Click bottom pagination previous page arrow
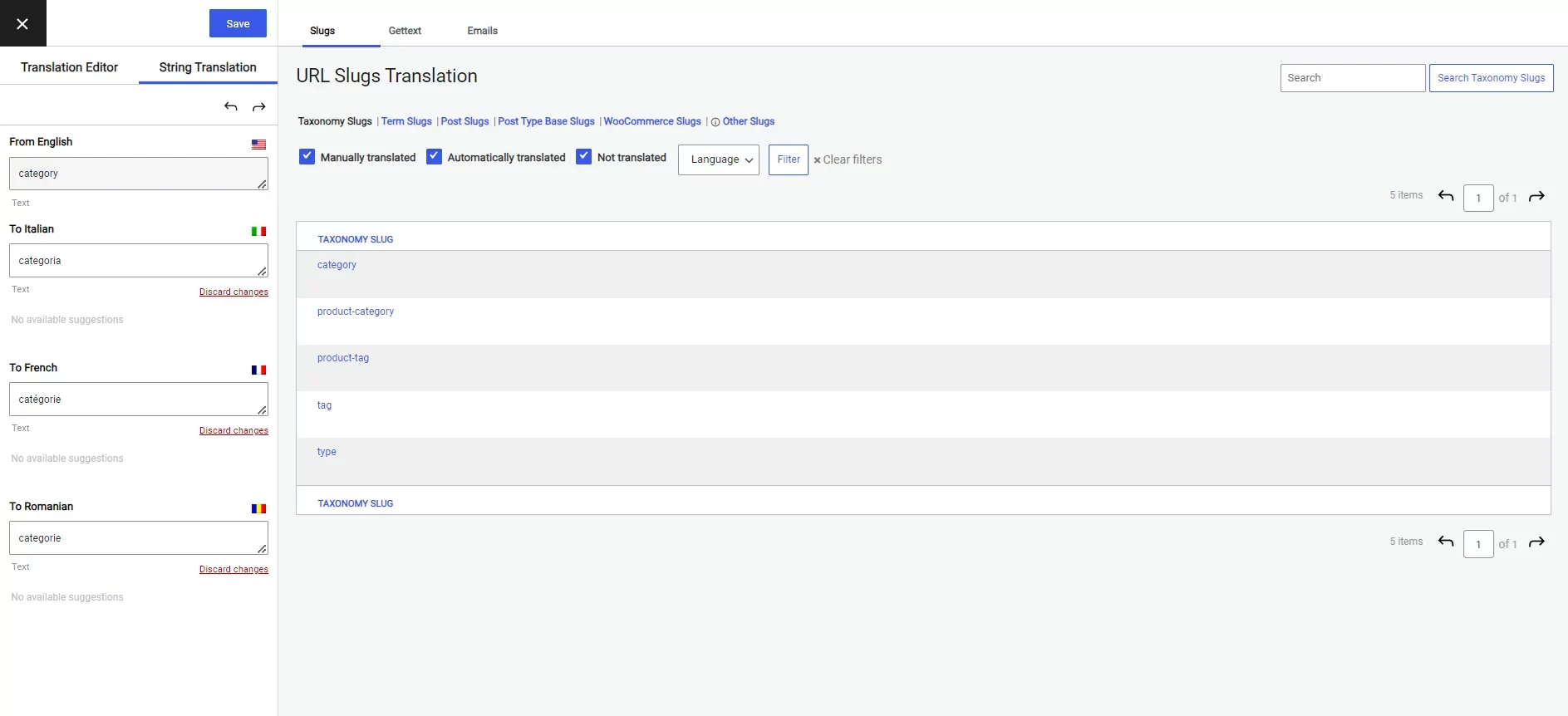The width and height of the screenshot is (1568, 716). [x=1446, y=542]
